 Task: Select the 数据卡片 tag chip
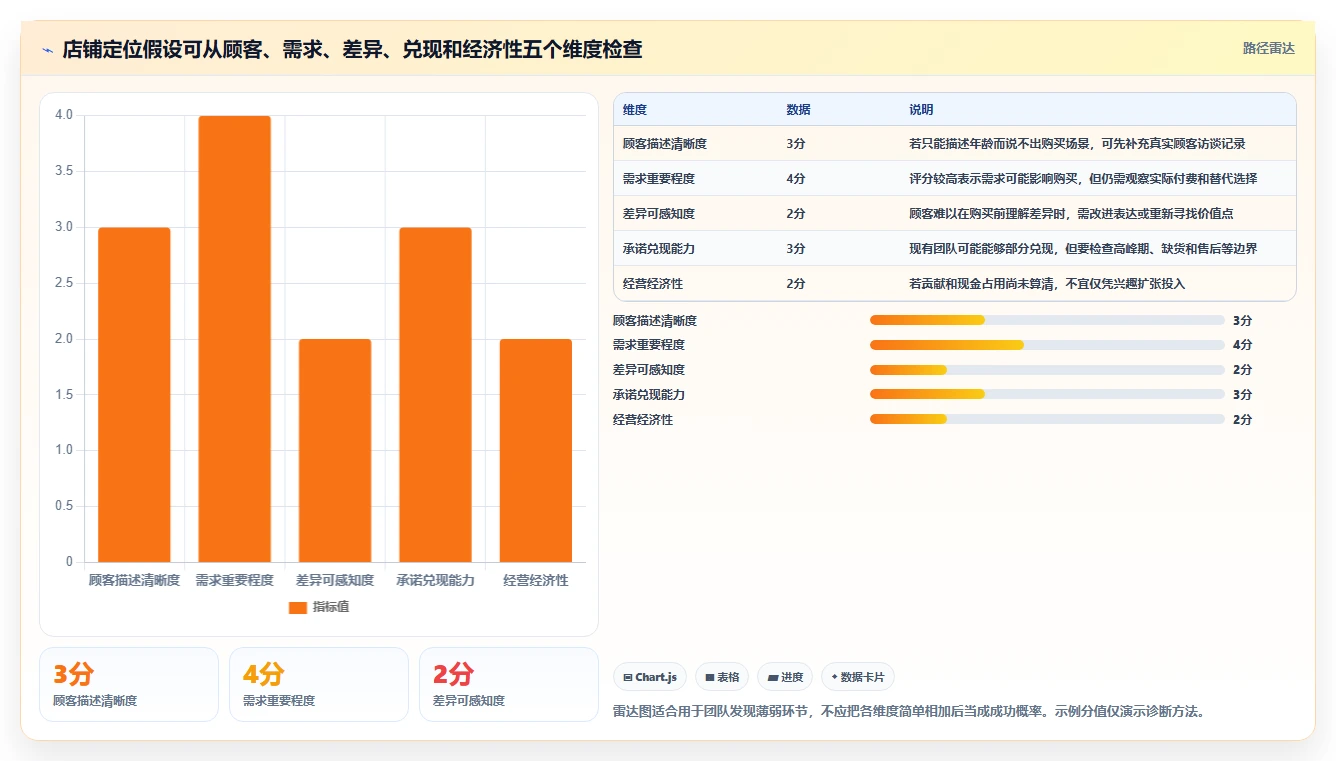coord(858,677)
